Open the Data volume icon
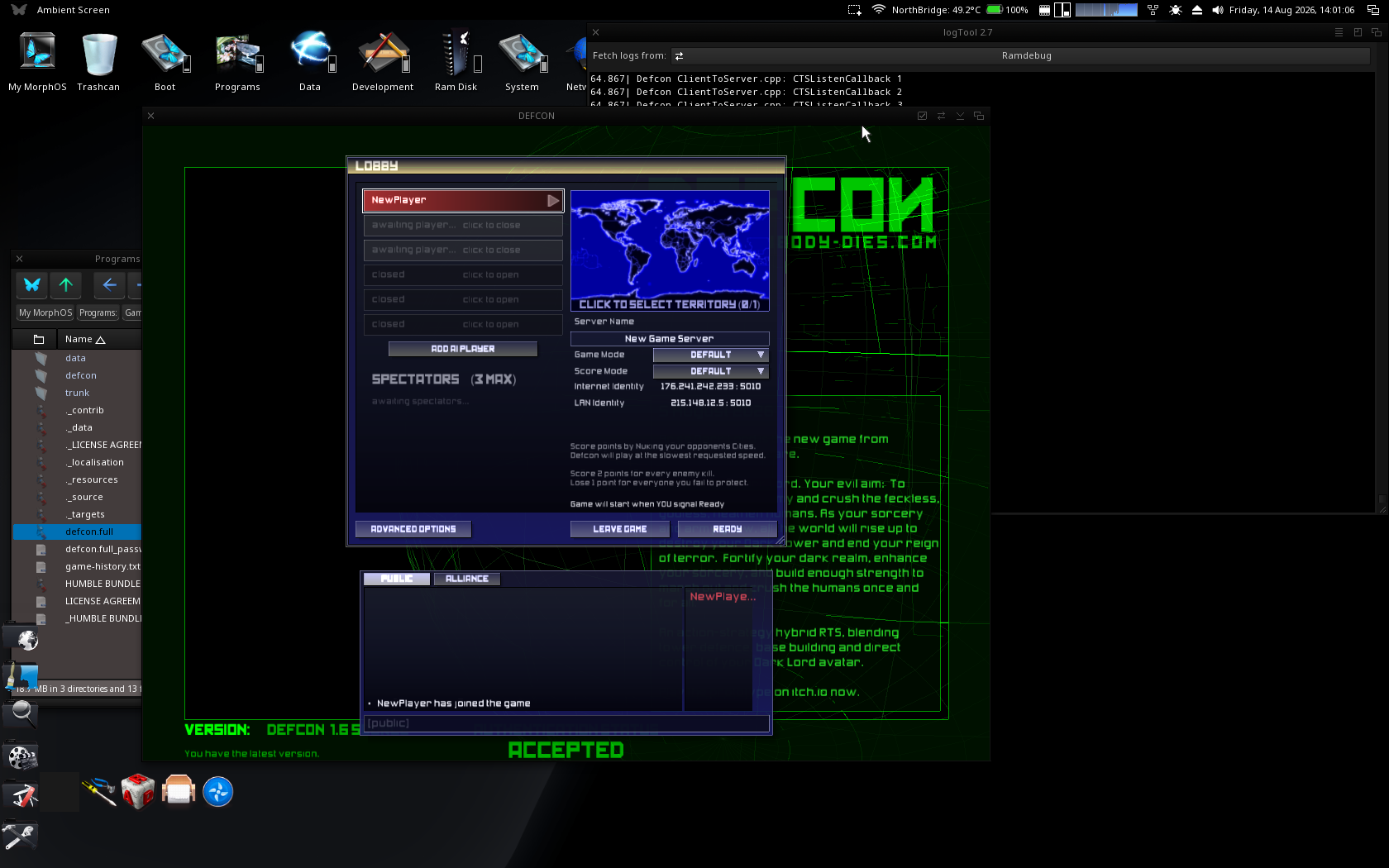 point(310,62)
